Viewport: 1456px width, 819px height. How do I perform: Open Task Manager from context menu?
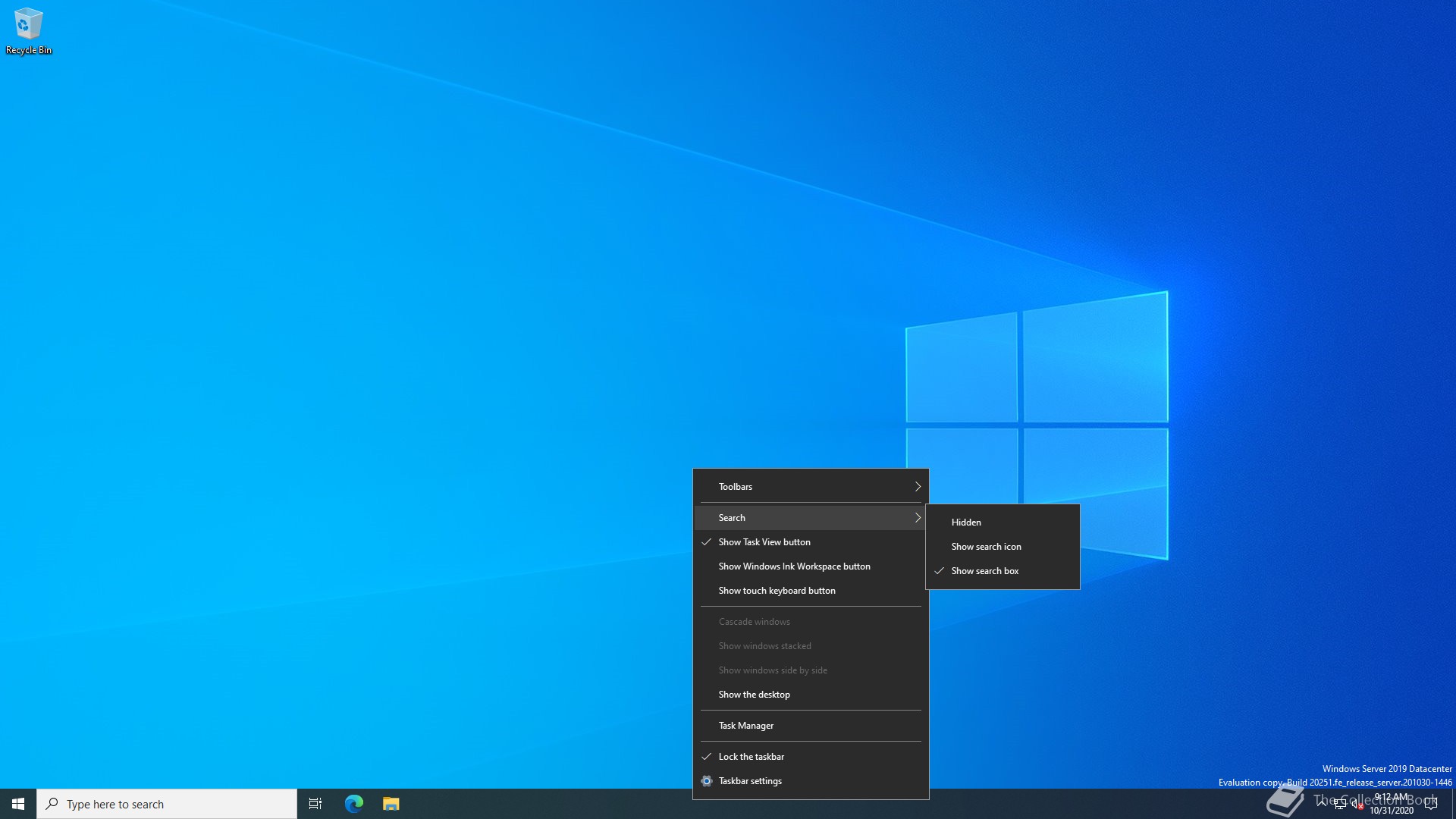tap(746, 726)
